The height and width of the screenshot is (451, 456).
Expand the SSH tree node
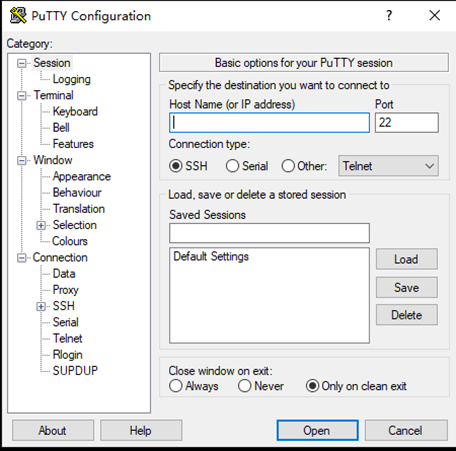[x=41, y=306]
